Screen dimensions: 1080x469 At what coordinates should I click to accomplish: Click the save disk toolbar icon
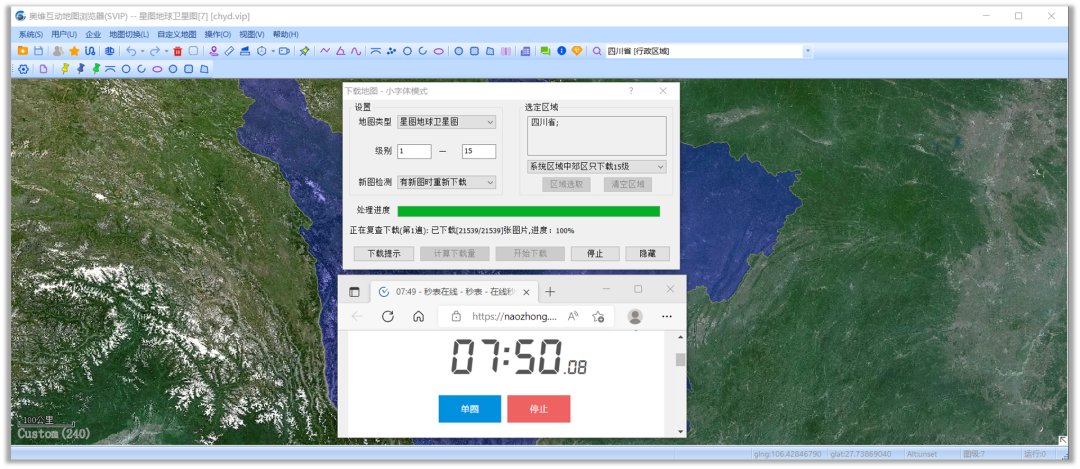[38, 51]
